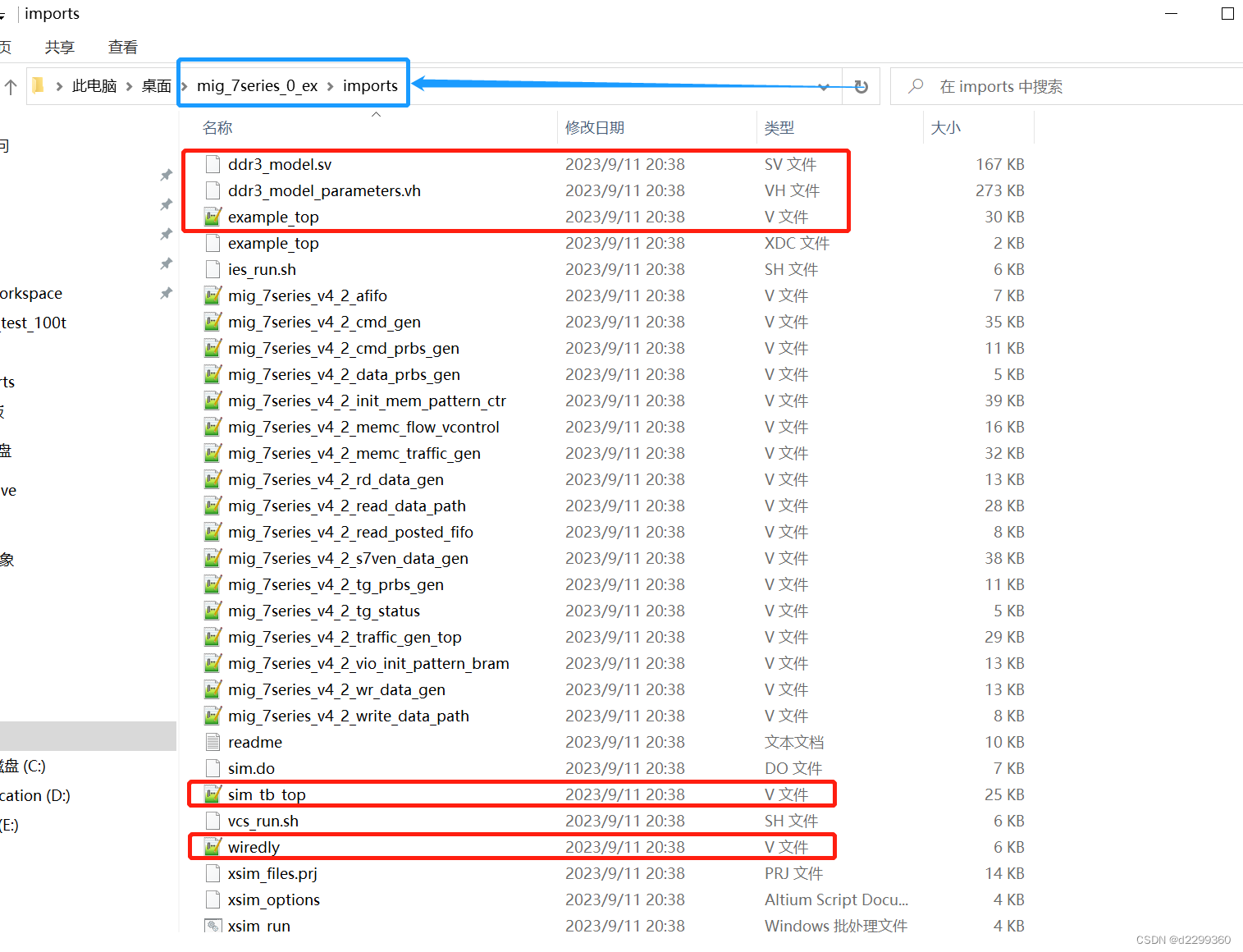Open drive (C:) in the sidebar
The height and width of the screenshot is (952, 1243).
[x=23, y=766]
